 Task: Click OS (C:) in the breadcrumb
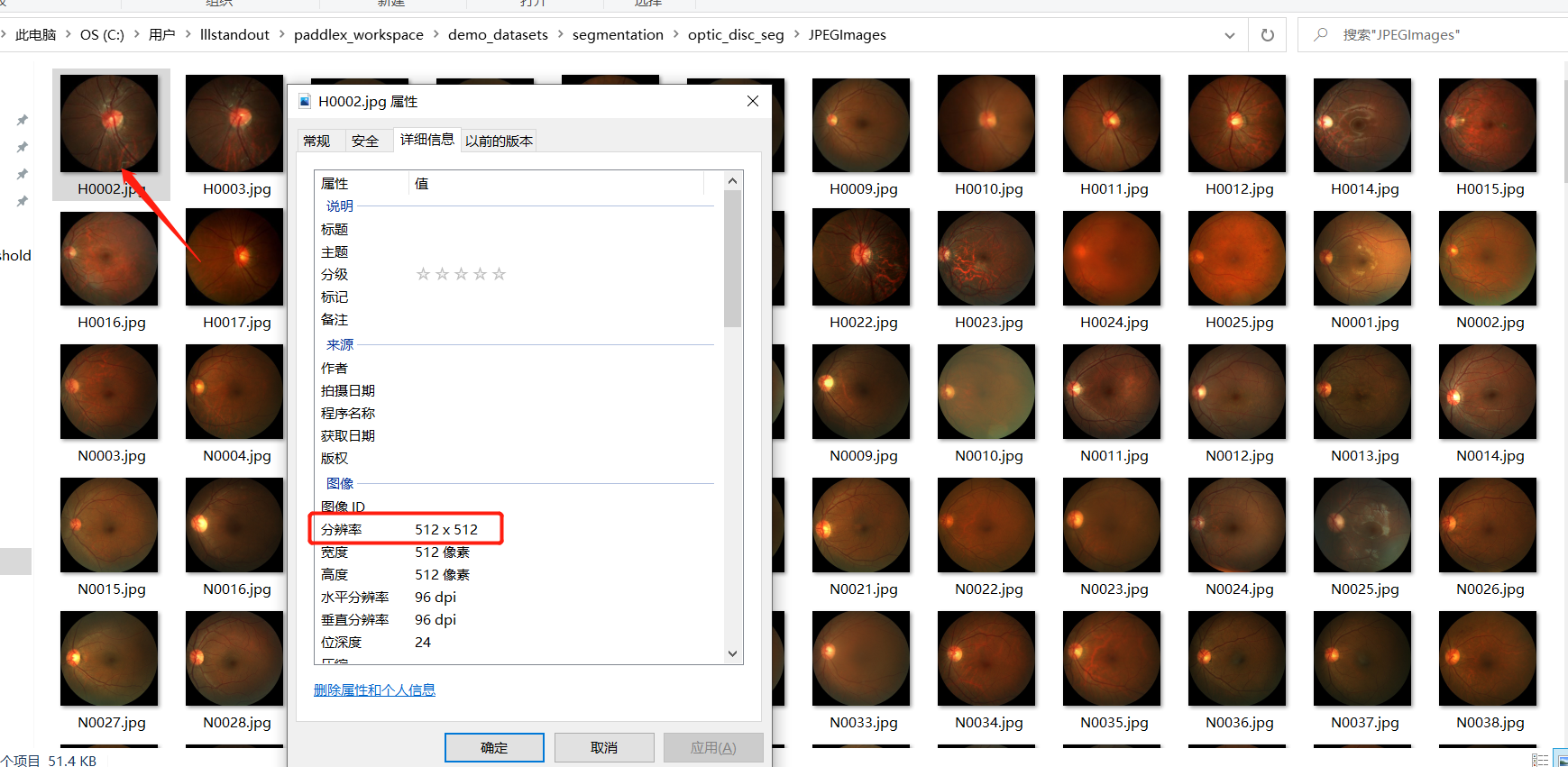click(102, 35)
